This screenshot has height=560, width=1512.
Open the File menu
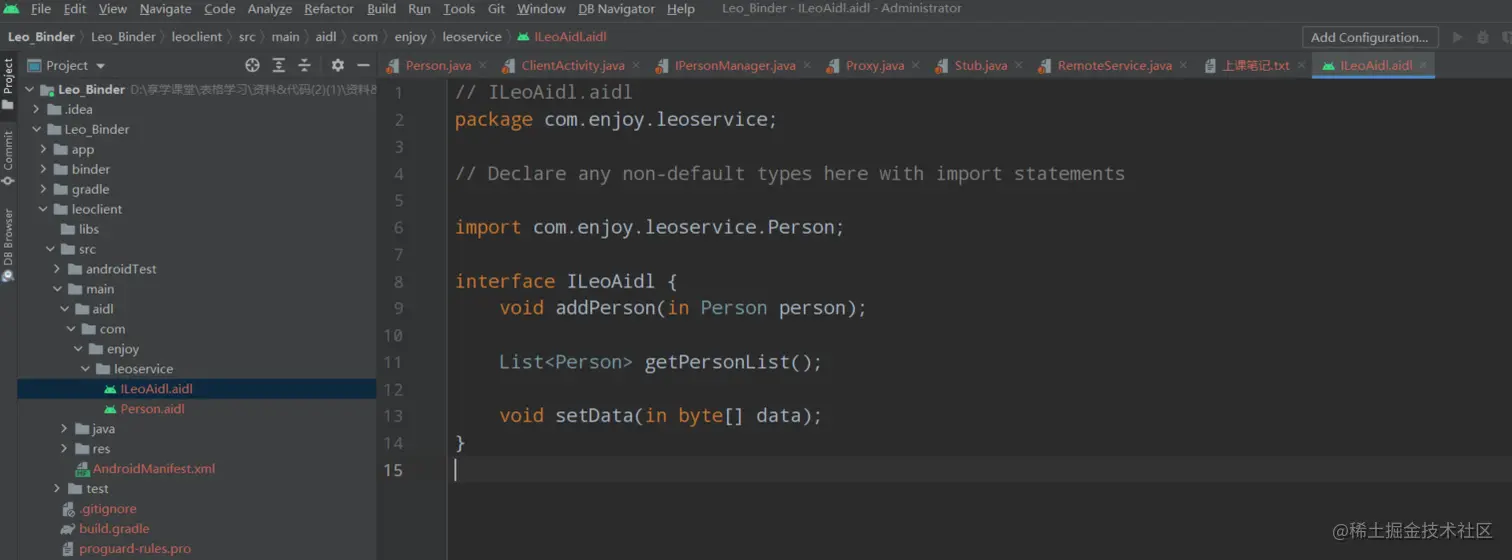coord(41,9)
